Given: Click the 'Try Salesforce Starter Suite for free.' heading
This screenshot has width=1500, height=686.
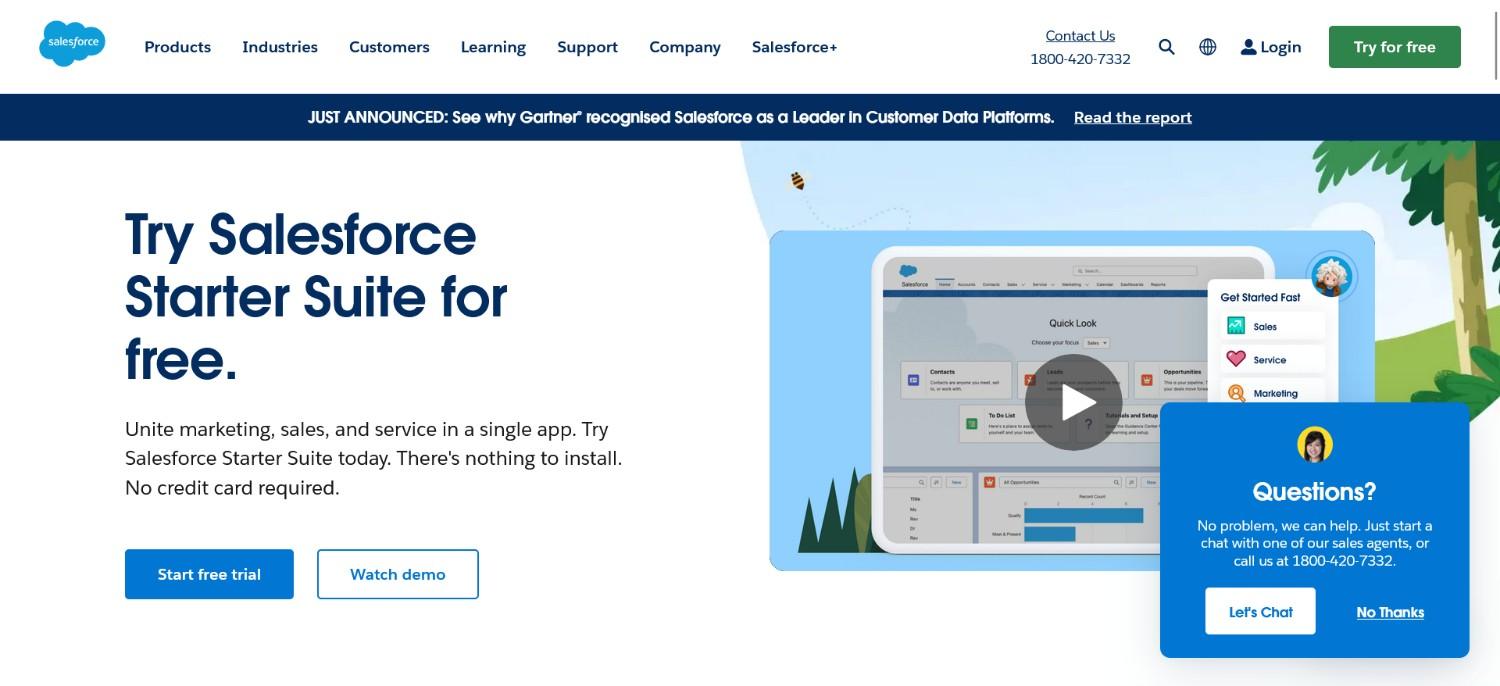Looking at the screenshot, I should (316, 297).
